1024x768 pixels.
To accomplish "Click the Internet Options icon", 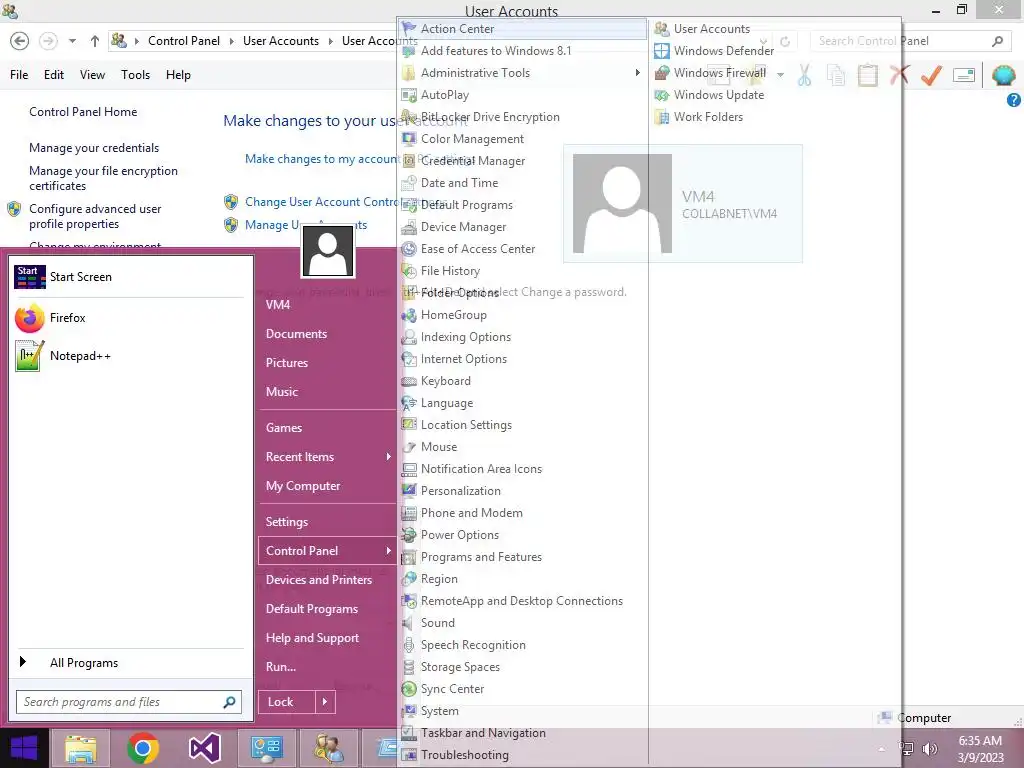I will pos(409,359).
